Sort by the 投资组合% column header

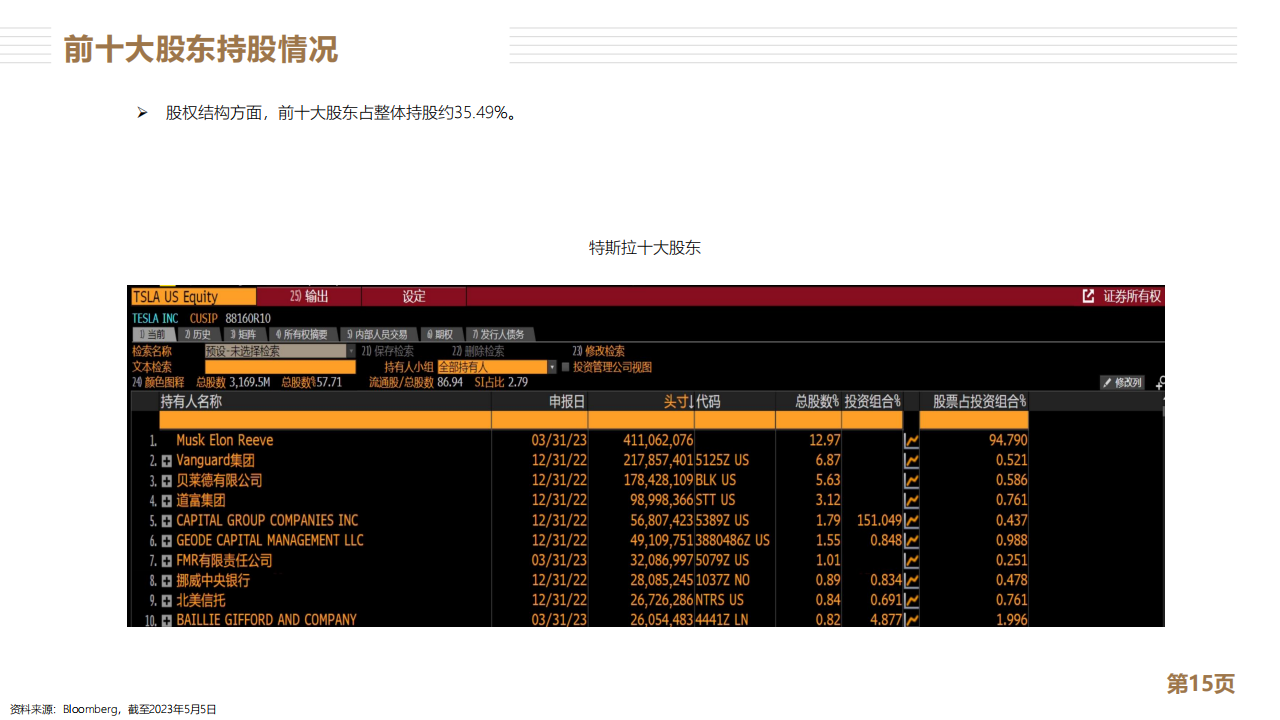tap(873, 401)
